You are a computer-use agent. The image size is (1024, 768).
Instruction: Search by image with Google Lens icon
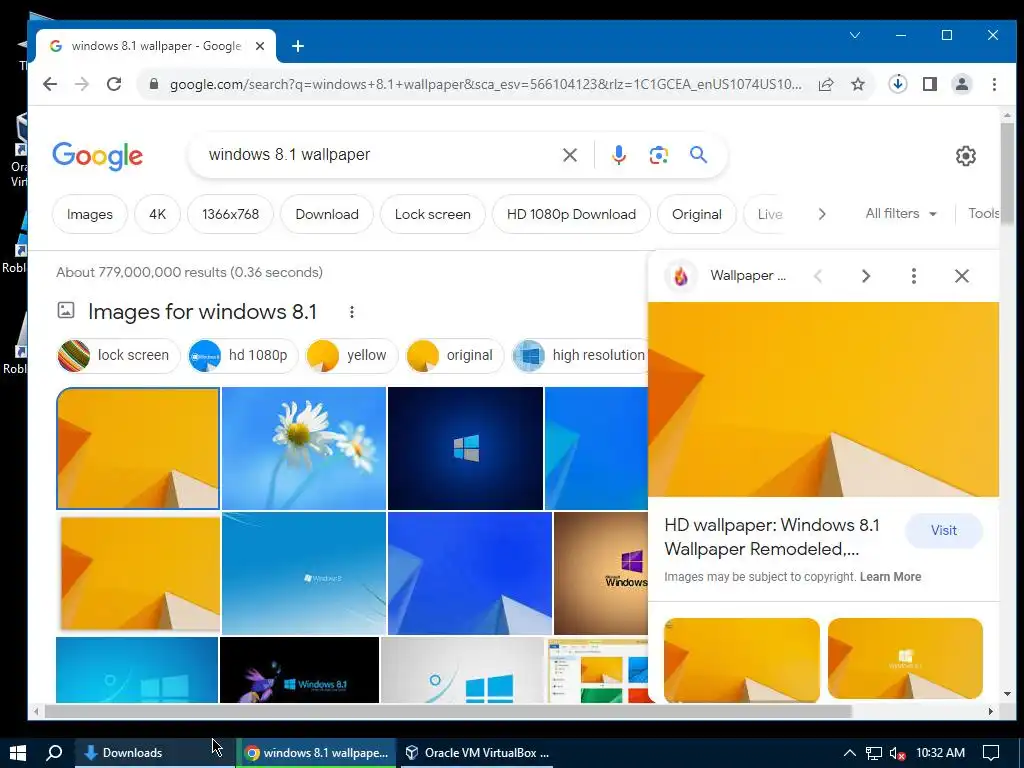[658, 155]
